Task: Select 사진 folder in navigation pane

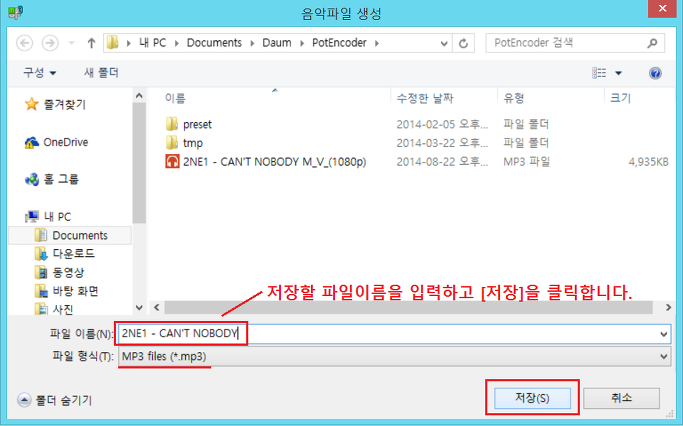Action: point(63,309)
